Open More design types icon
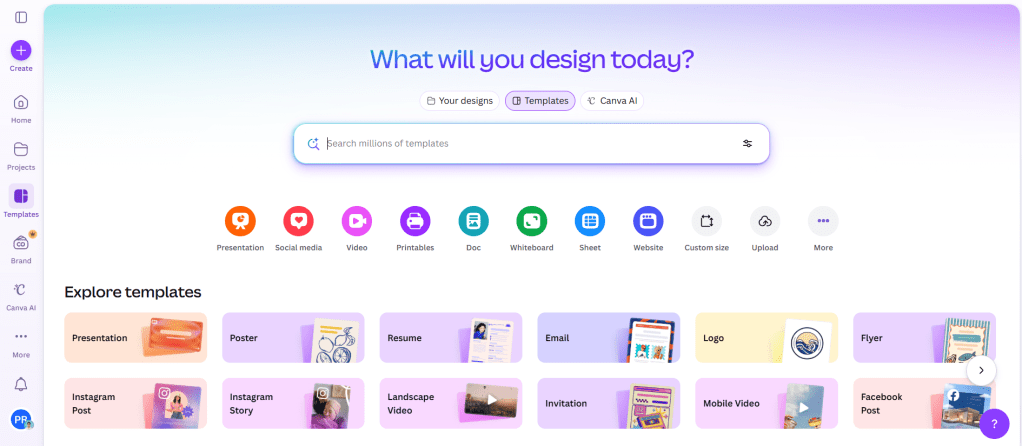Viewport: 1022px width, 446px height. 823,222
